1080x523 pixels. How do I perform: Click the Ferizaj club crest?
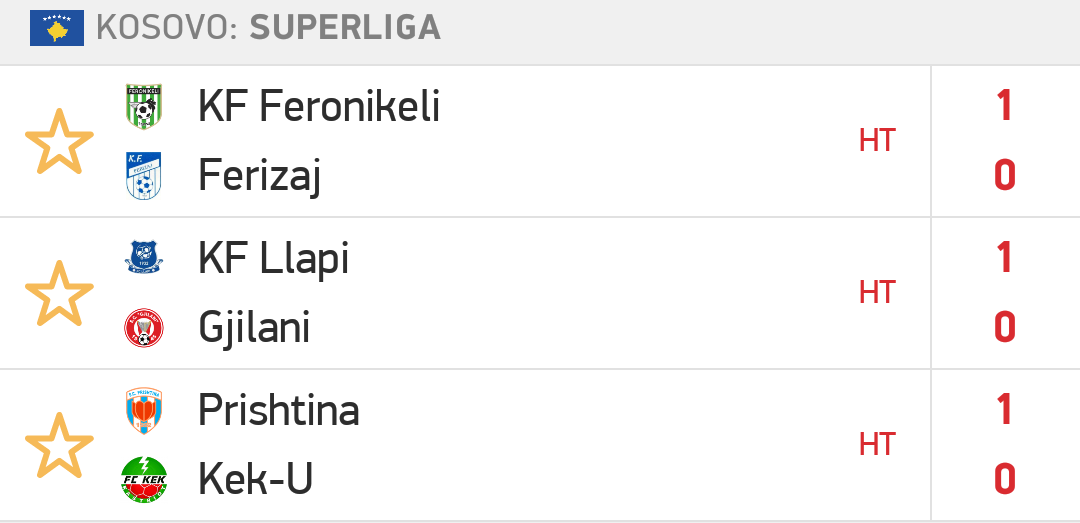point(144,175)
